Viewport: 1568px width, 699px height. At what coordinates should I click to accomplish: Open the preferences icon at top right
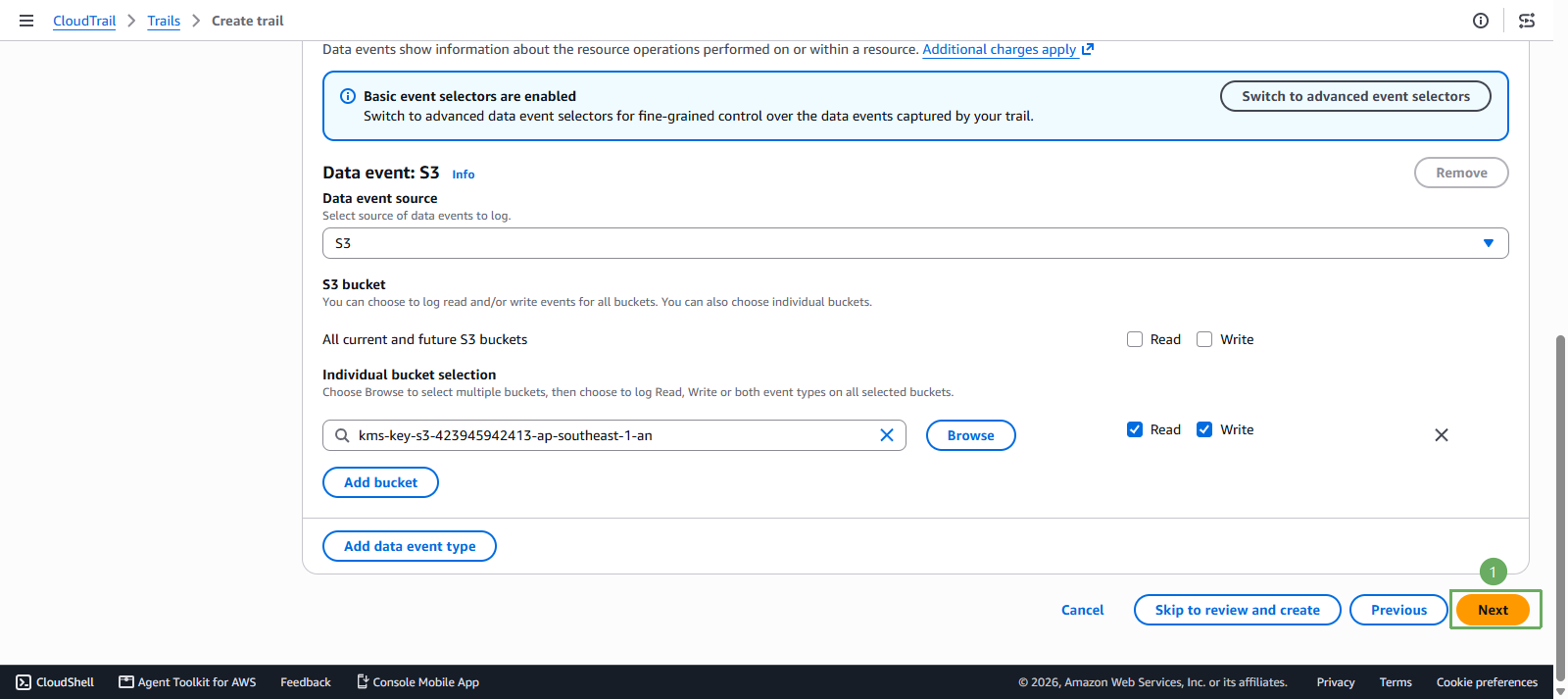[1527, 21]
